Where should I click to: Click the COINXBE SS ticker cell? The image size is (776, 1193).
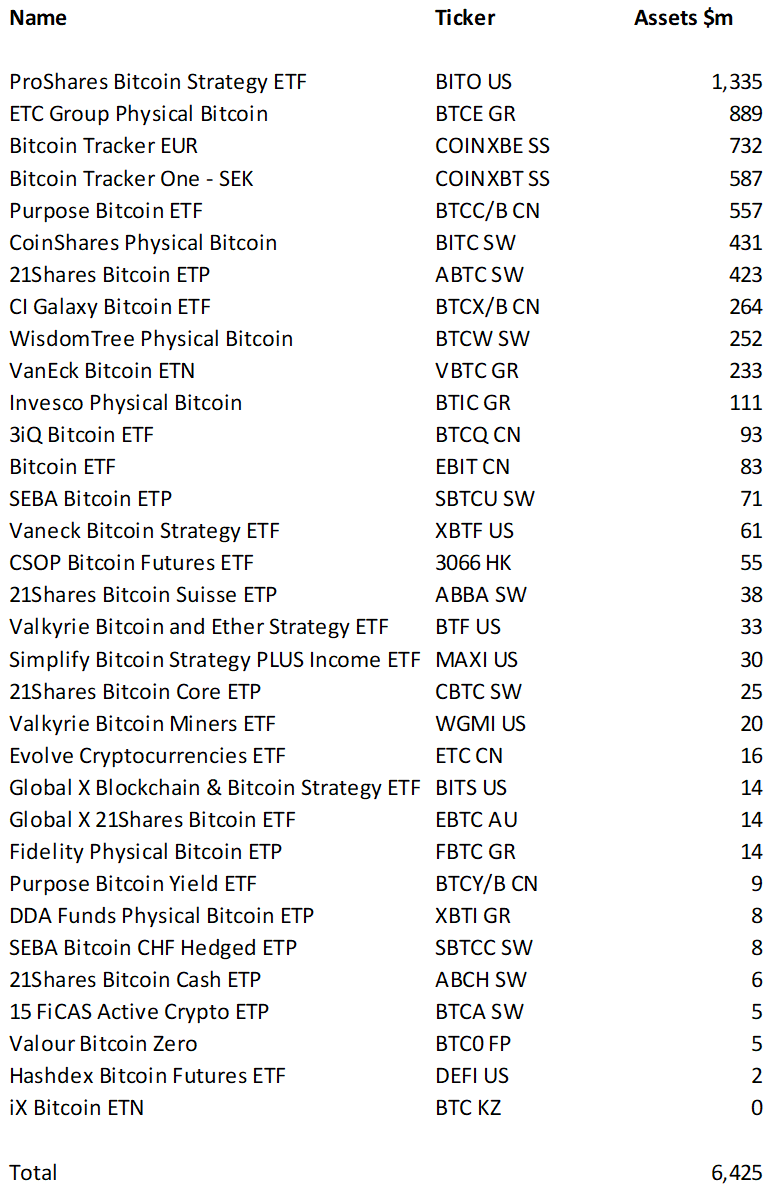492,145
